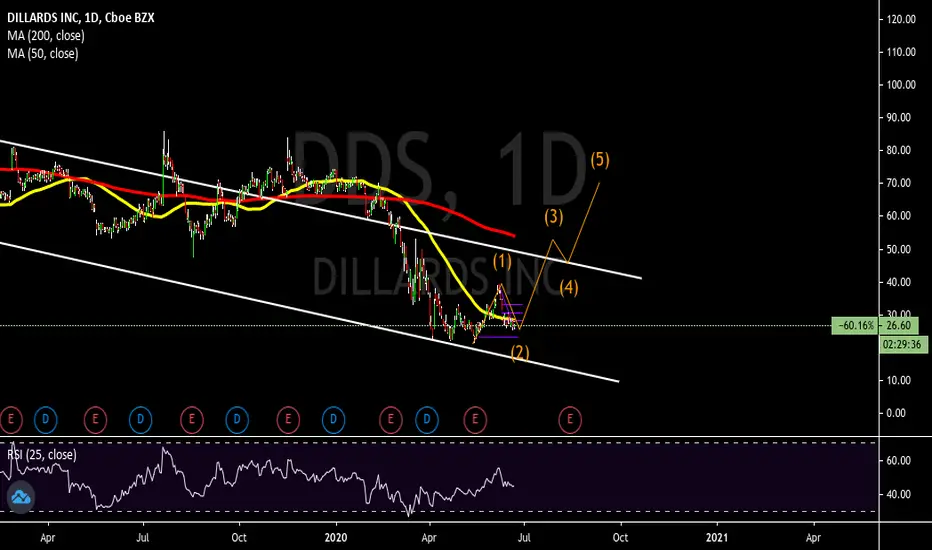Click the 2021 time axis label
This screenshot has height=550, width=932.
(717, 538)
